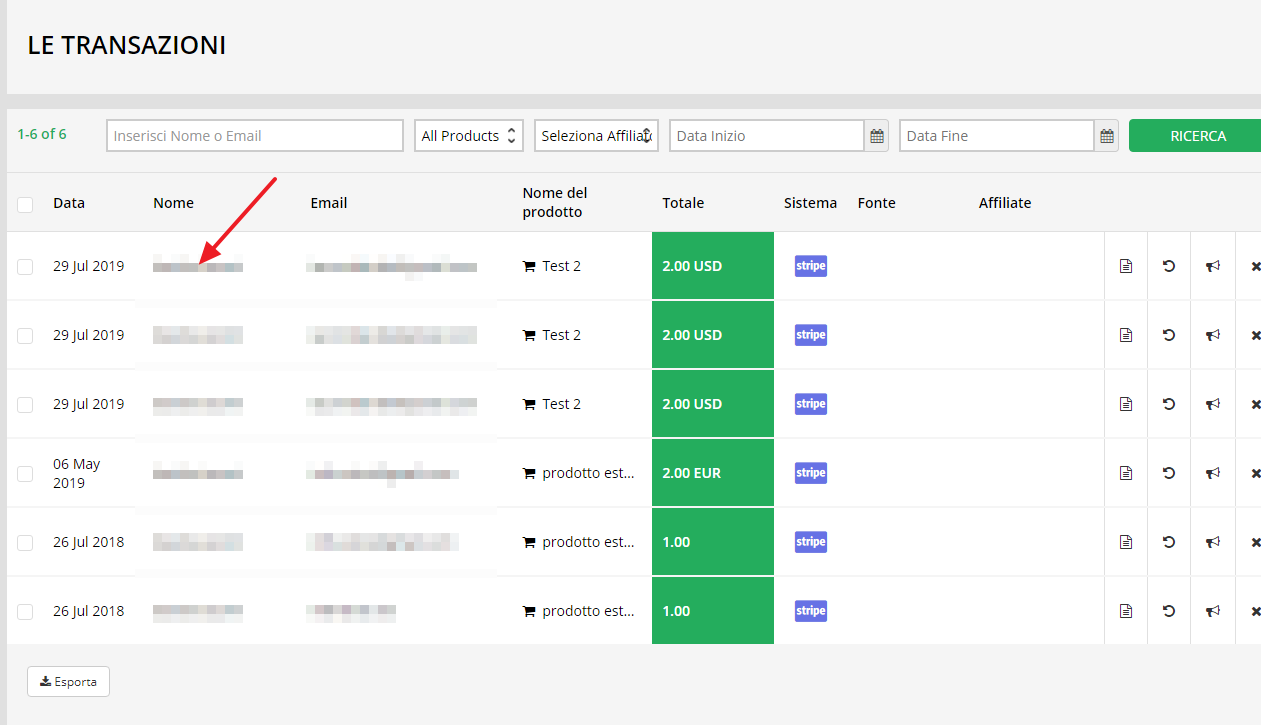Viewport: 1261px width, 725px height.
Task: Click the Affiliate column header
Action: [x=1005, y=203]
